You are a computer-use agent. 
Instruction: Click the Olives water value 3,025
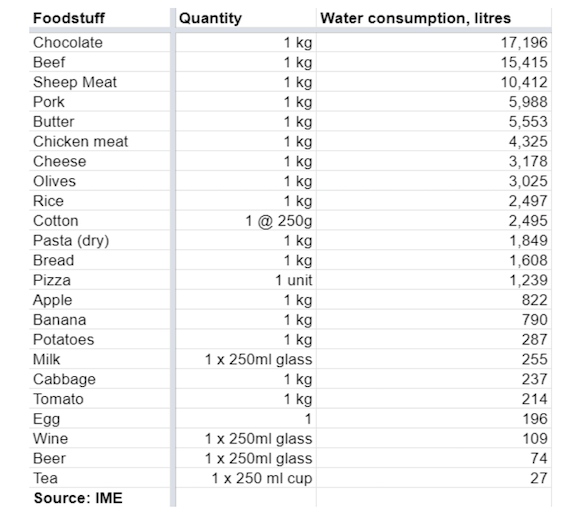[528, 181]
